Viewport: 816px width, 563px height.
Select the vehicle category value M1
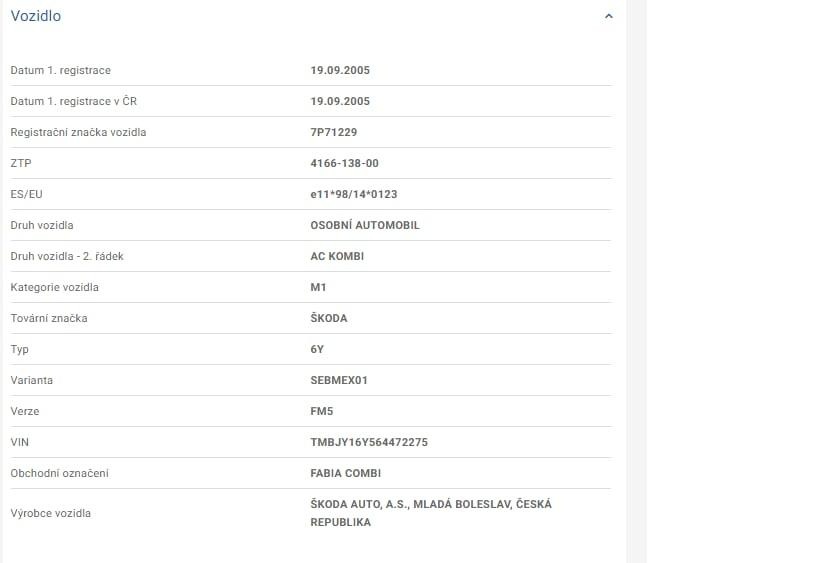319,287
